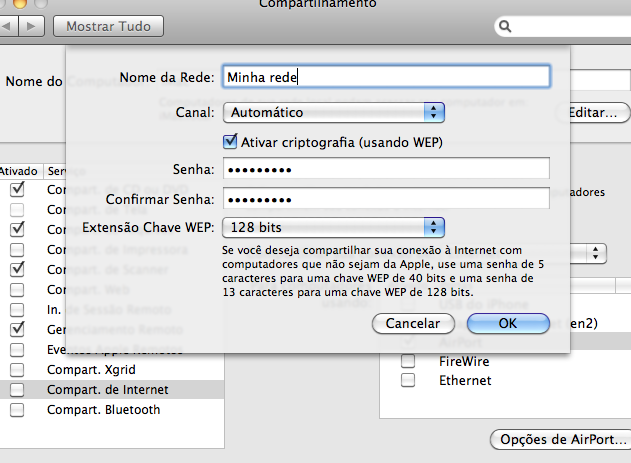Enable the Compart. Xgrid service checkbox
Image resolution: width=631 pixels, height=463 pixels.
click(x=17, y=369)
